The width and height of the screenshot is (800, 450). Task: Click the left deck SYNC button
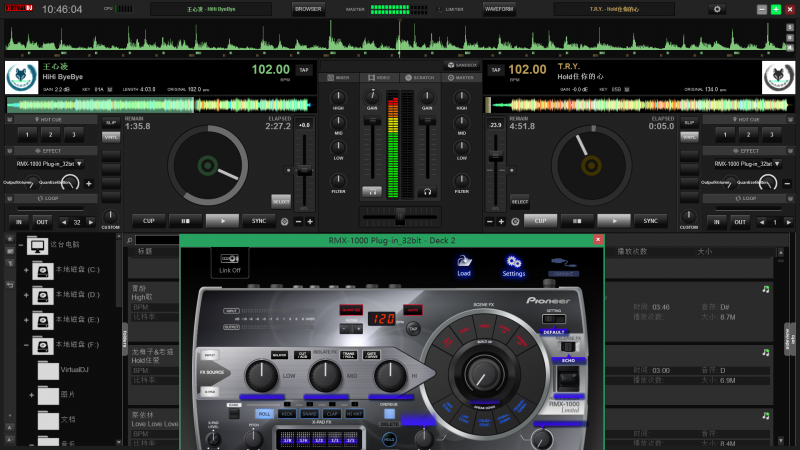[x=259, y=220]
